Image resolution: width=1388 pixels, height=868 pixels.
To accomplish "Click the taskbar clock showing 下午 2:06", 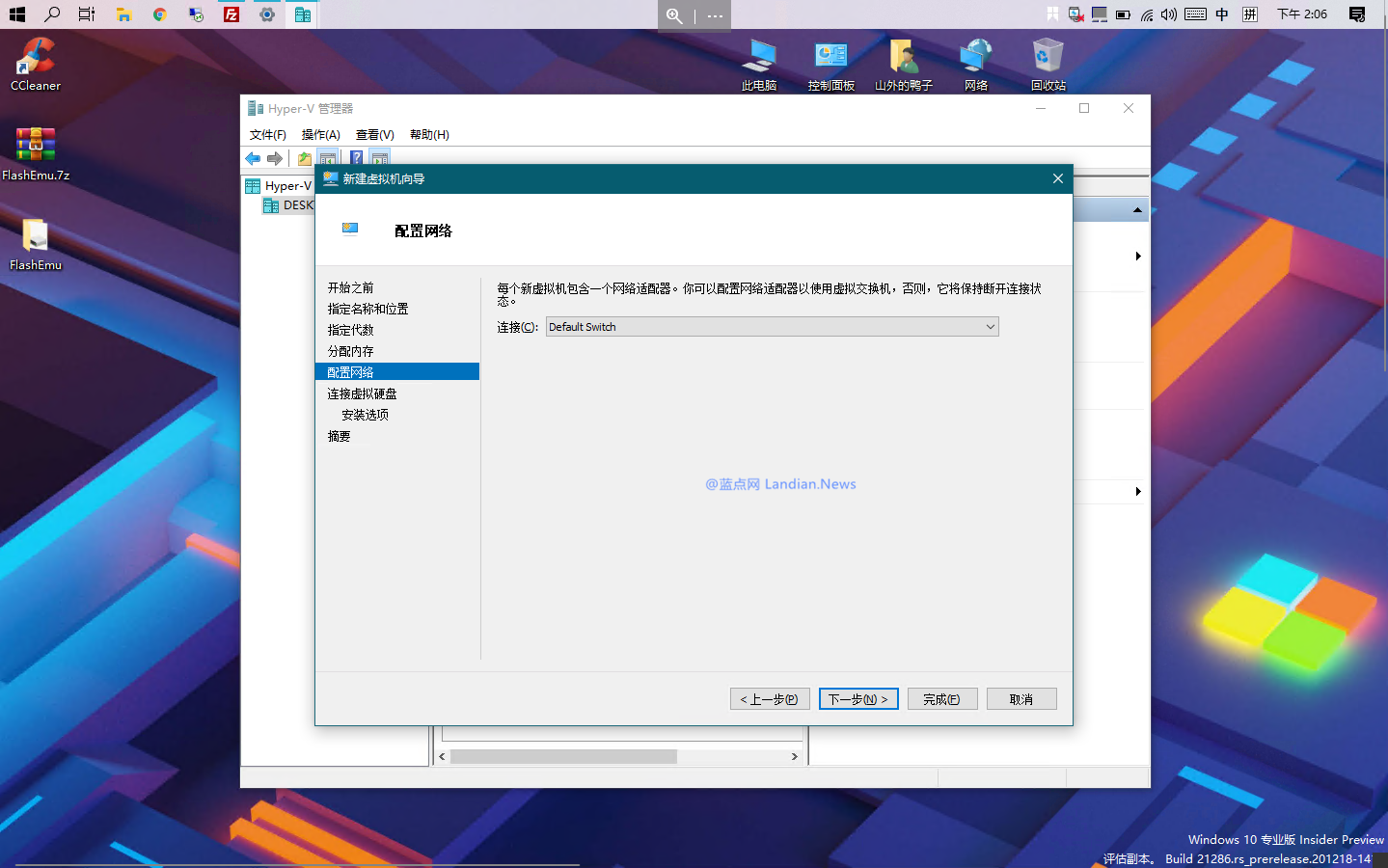I will pos(1302,14).
